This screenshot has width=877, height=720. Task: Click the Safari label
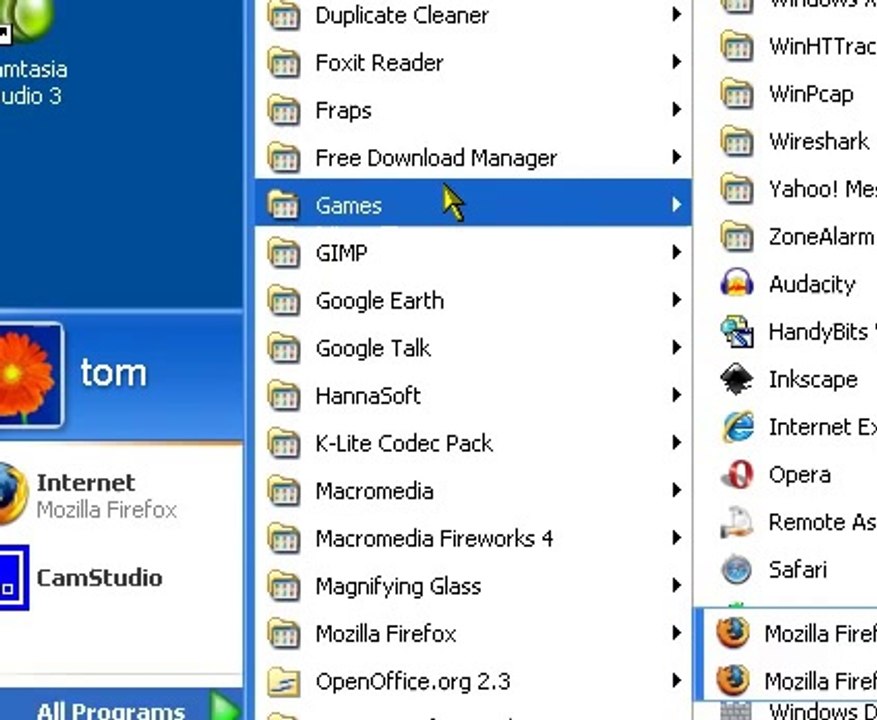pyautogui.click(x=798, y=570)
